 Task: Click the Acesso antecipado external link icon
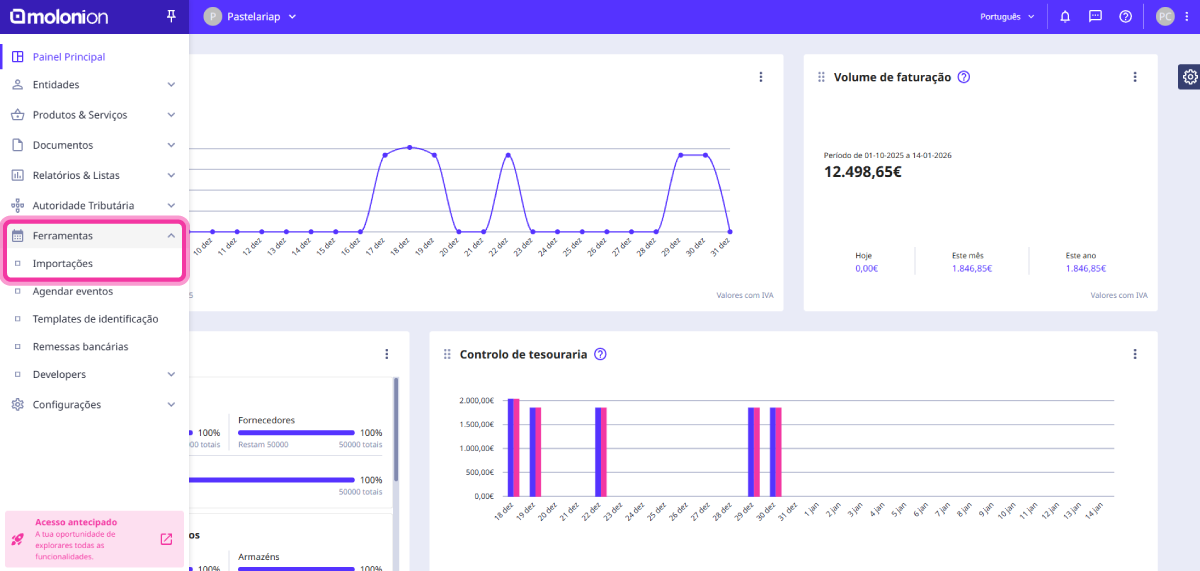pyautogui.click(x=166, y=539)
